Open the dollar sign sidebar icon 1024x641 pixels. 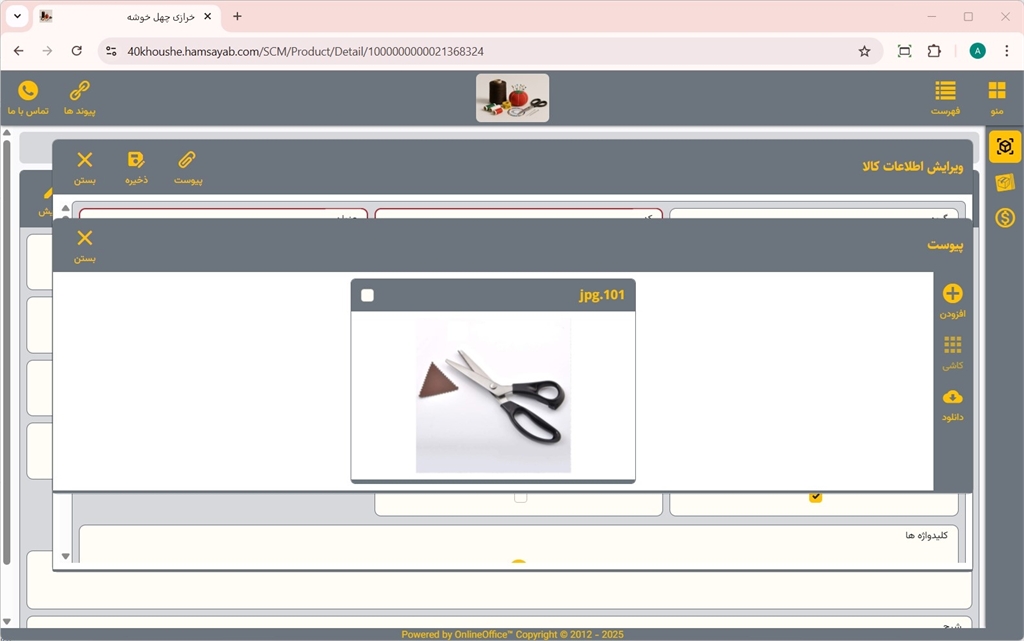(1005, 217)
